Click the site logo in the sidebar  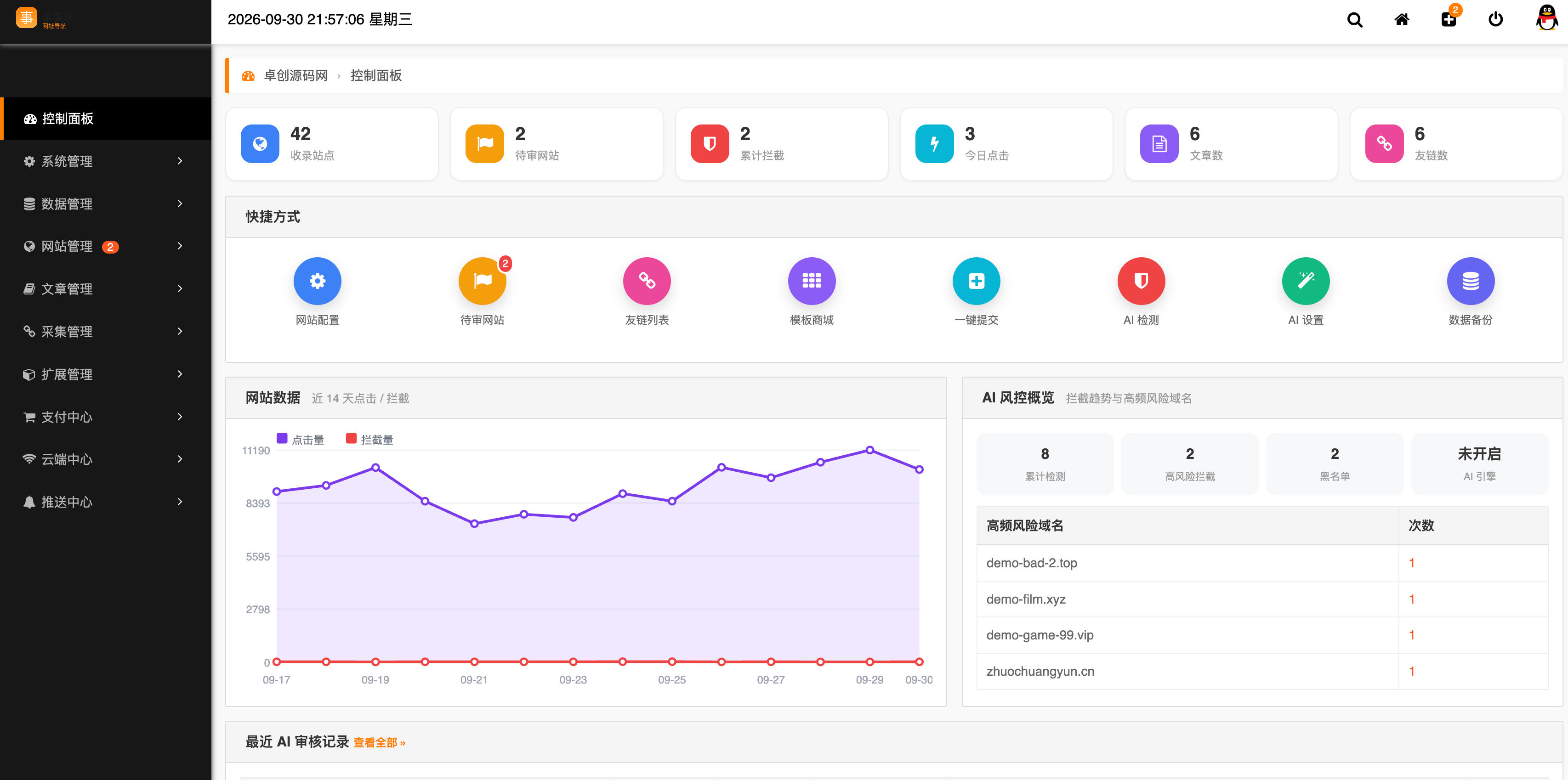tap(44, 19)
